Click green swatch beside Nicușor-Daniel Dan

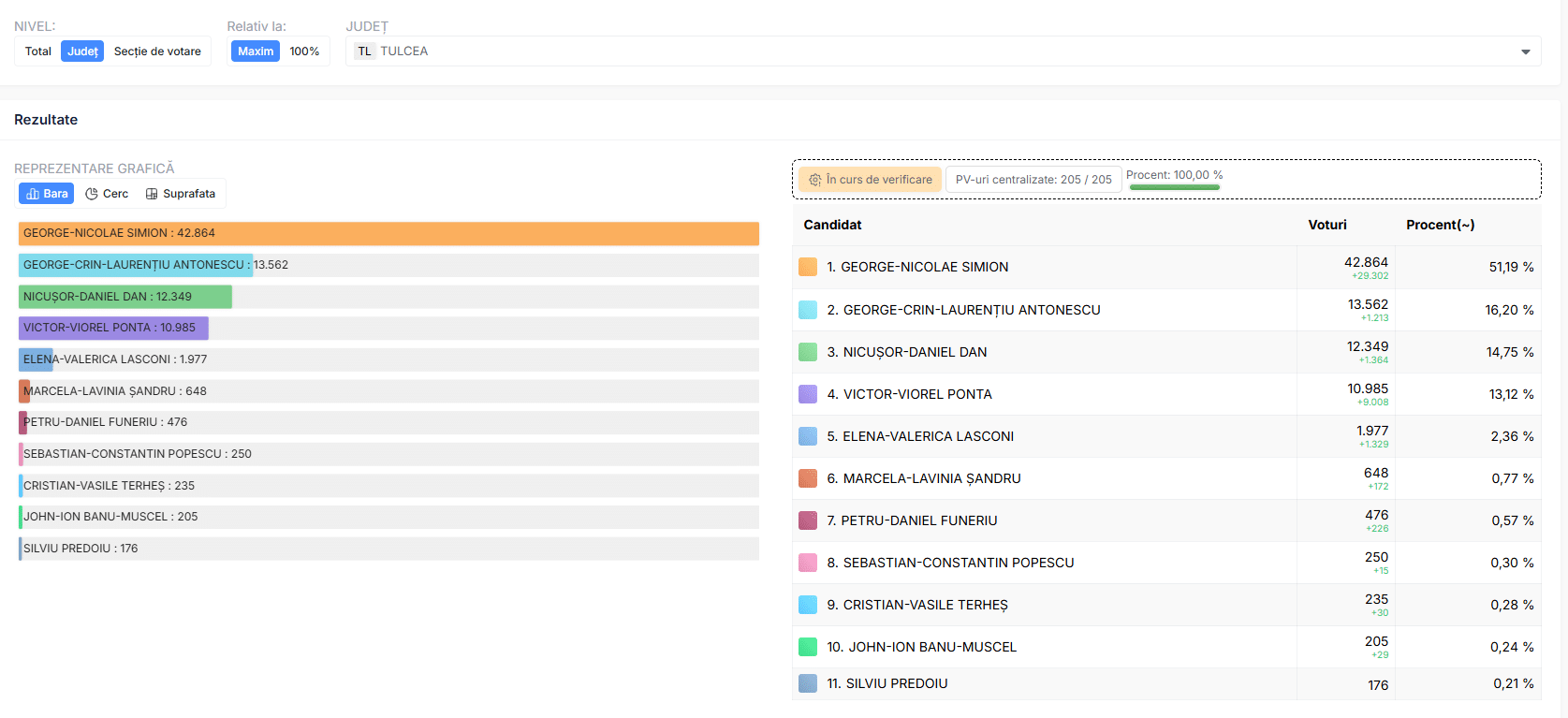pos(807,352)
